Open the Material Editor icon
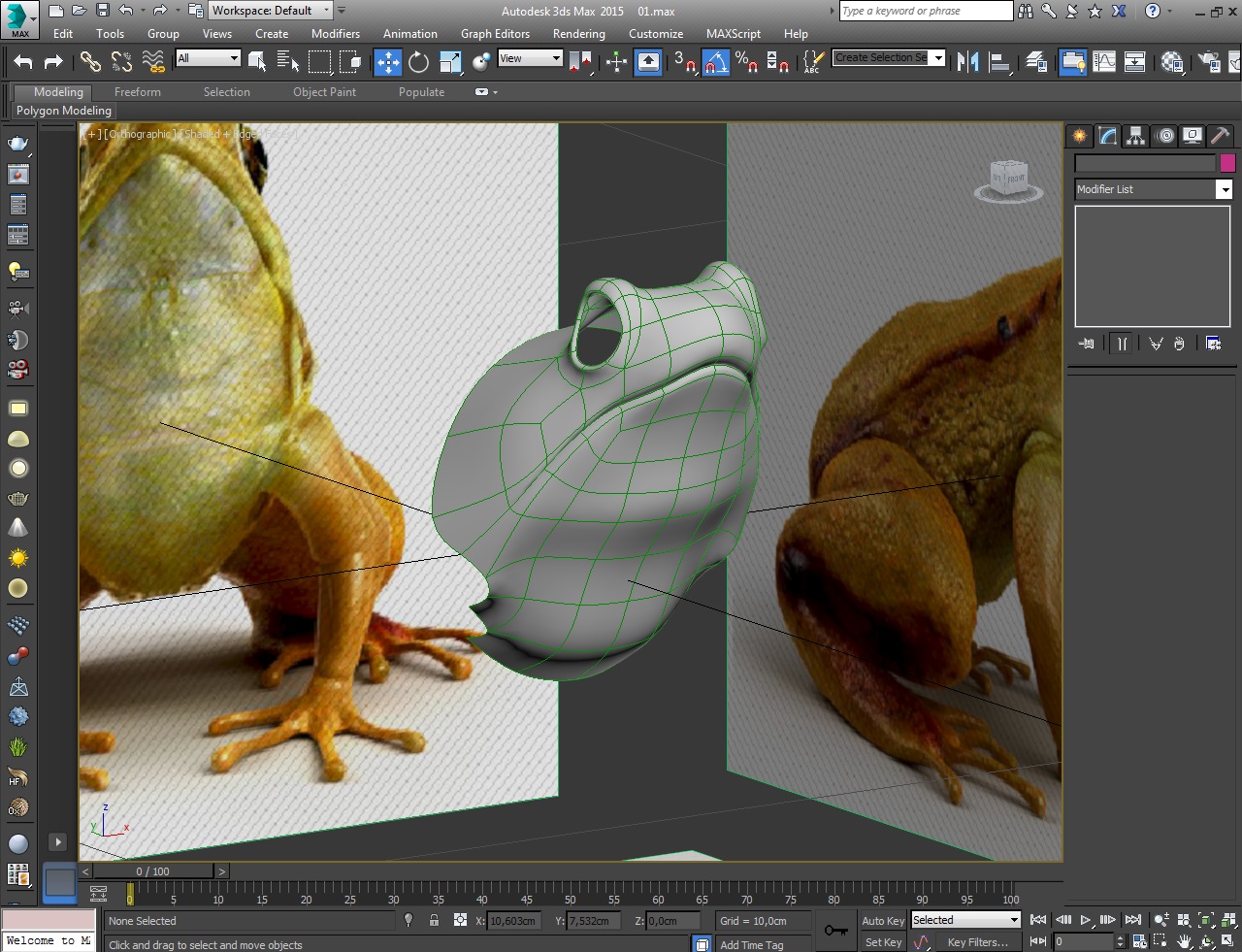 (x=1172, y=62)
